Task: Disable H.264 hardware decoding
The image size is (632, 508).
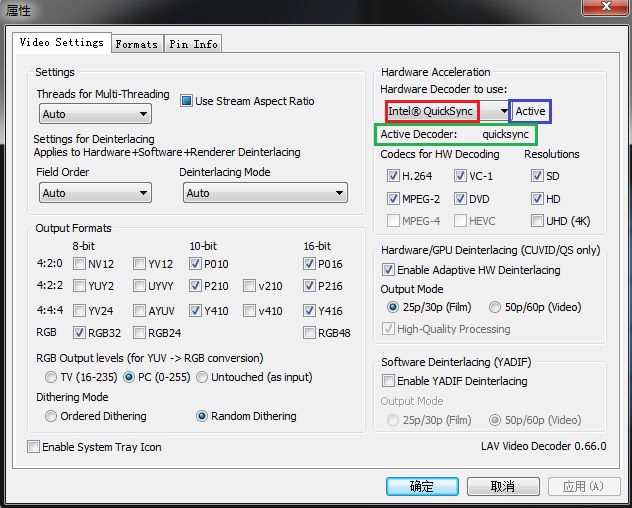Action: click(x=393, y=175)
